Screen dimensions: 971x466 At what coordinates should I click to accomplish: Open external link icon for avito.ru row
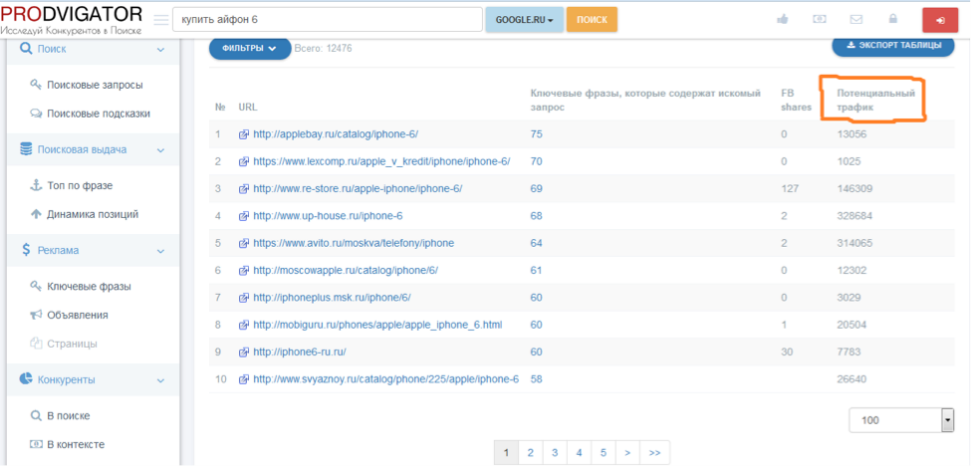click(243, 243)
